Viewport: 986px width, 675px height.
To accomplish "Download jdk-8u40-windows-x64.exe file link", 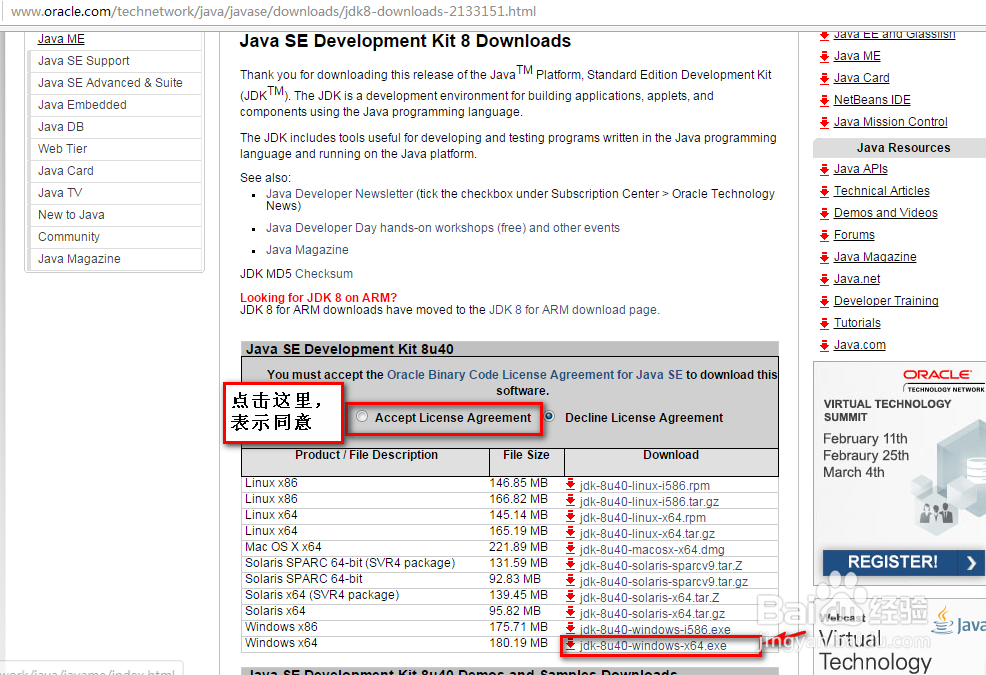I will click(x=653, y=646).
